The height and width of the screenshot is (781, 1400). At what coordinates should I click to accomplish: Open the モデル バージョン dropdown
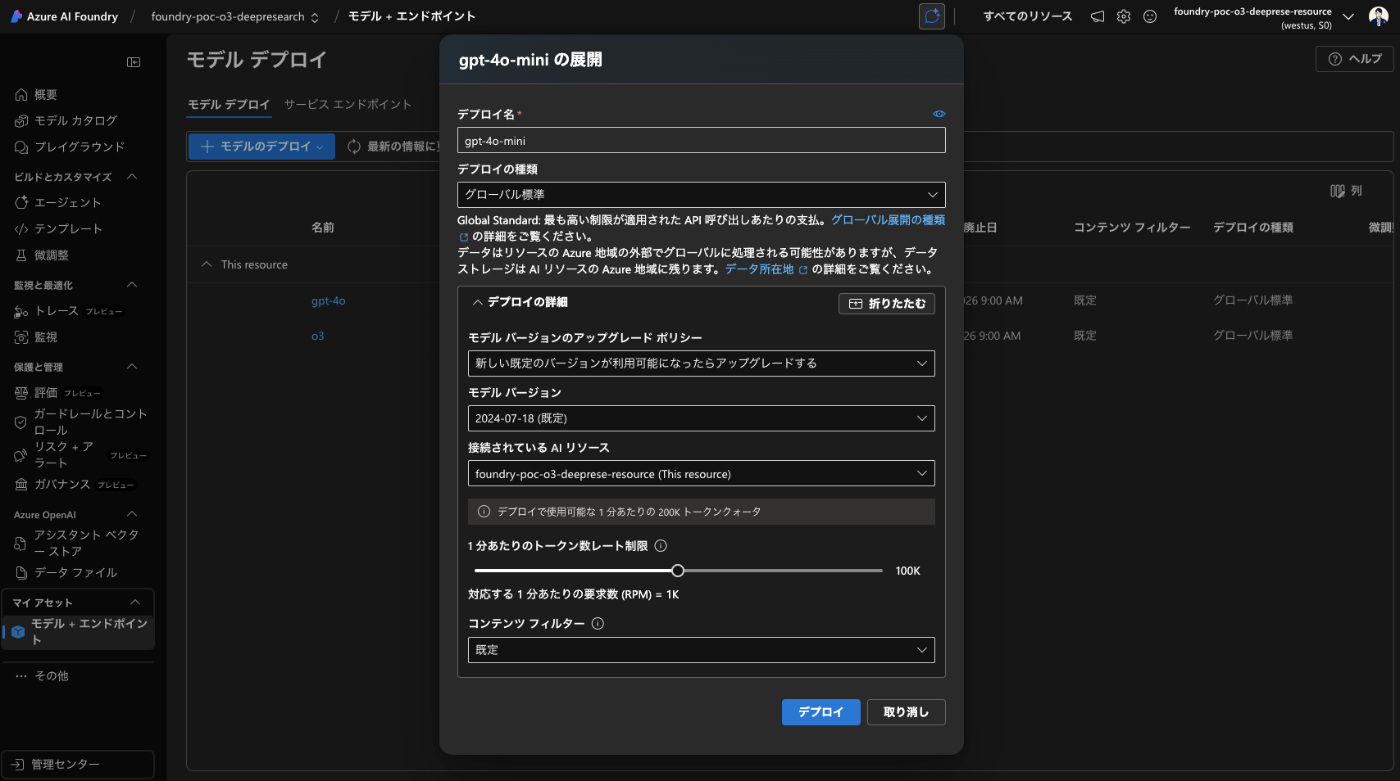point(701,418)
